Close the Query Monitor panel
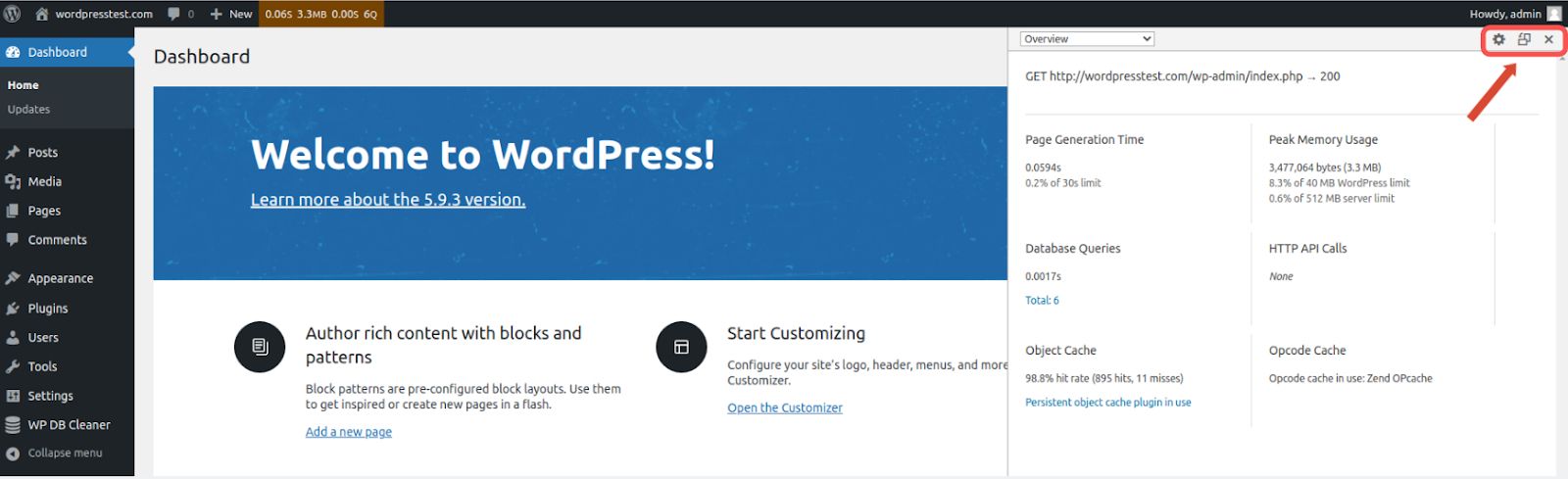The image size is (1568, 479). [x=1548, y=40]
